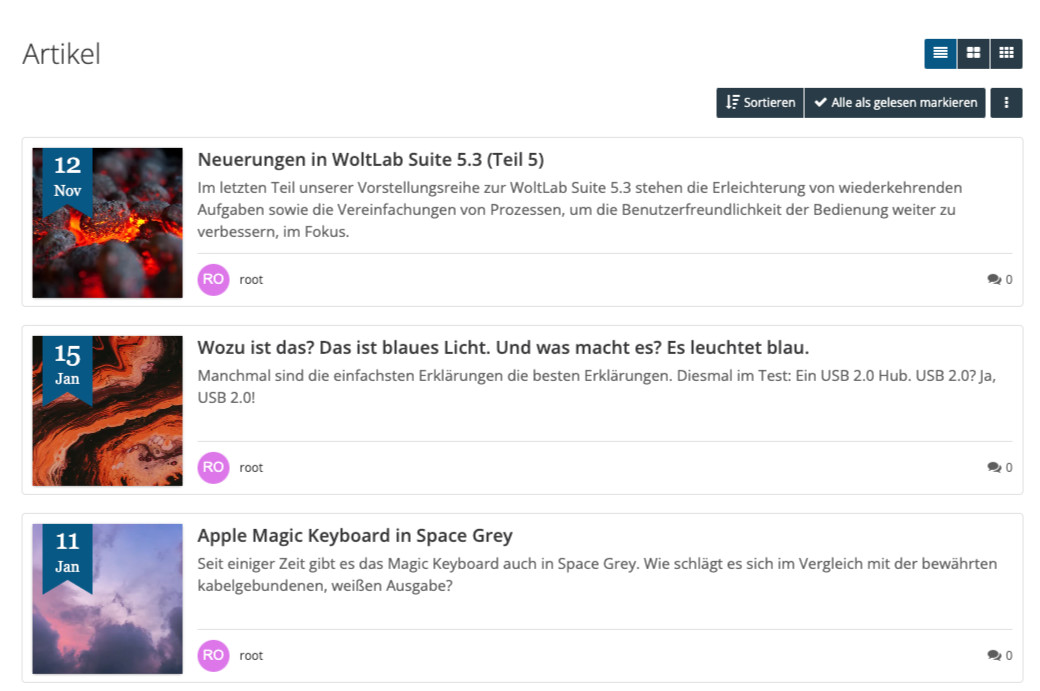Click comments icon on WoltLab Suite article
Image resolution: width=1040 pixels, height=691 pixels.
point(994,280)
